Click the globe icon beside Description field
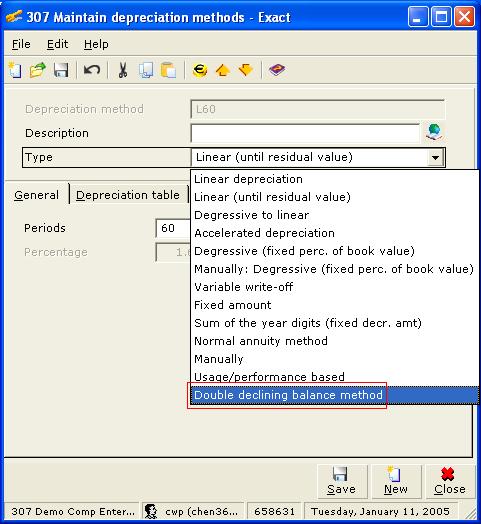Viewport: 481px width, 524px height. click(434, 132)
